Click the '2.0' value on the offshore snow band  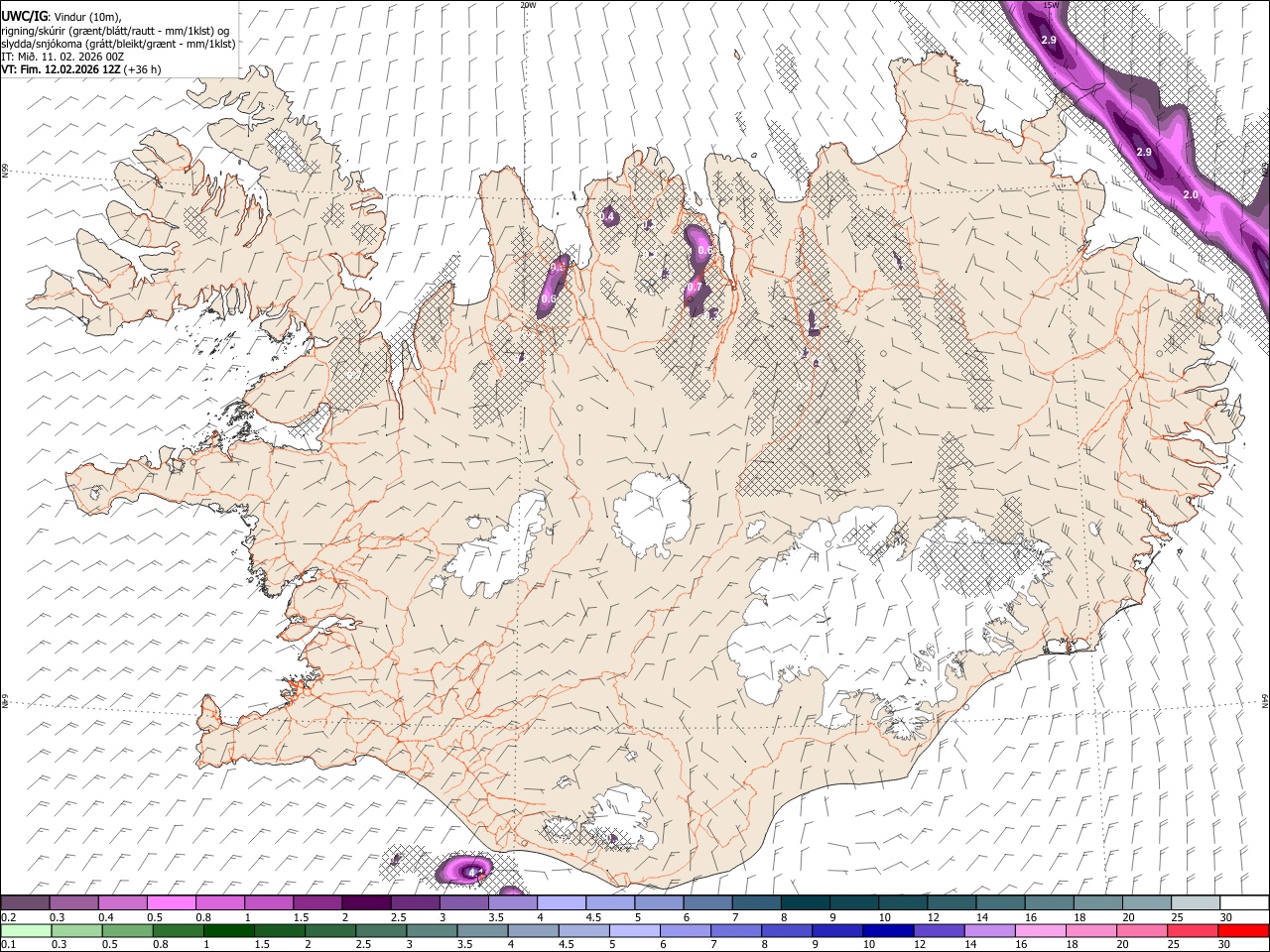pos(1191,195)
